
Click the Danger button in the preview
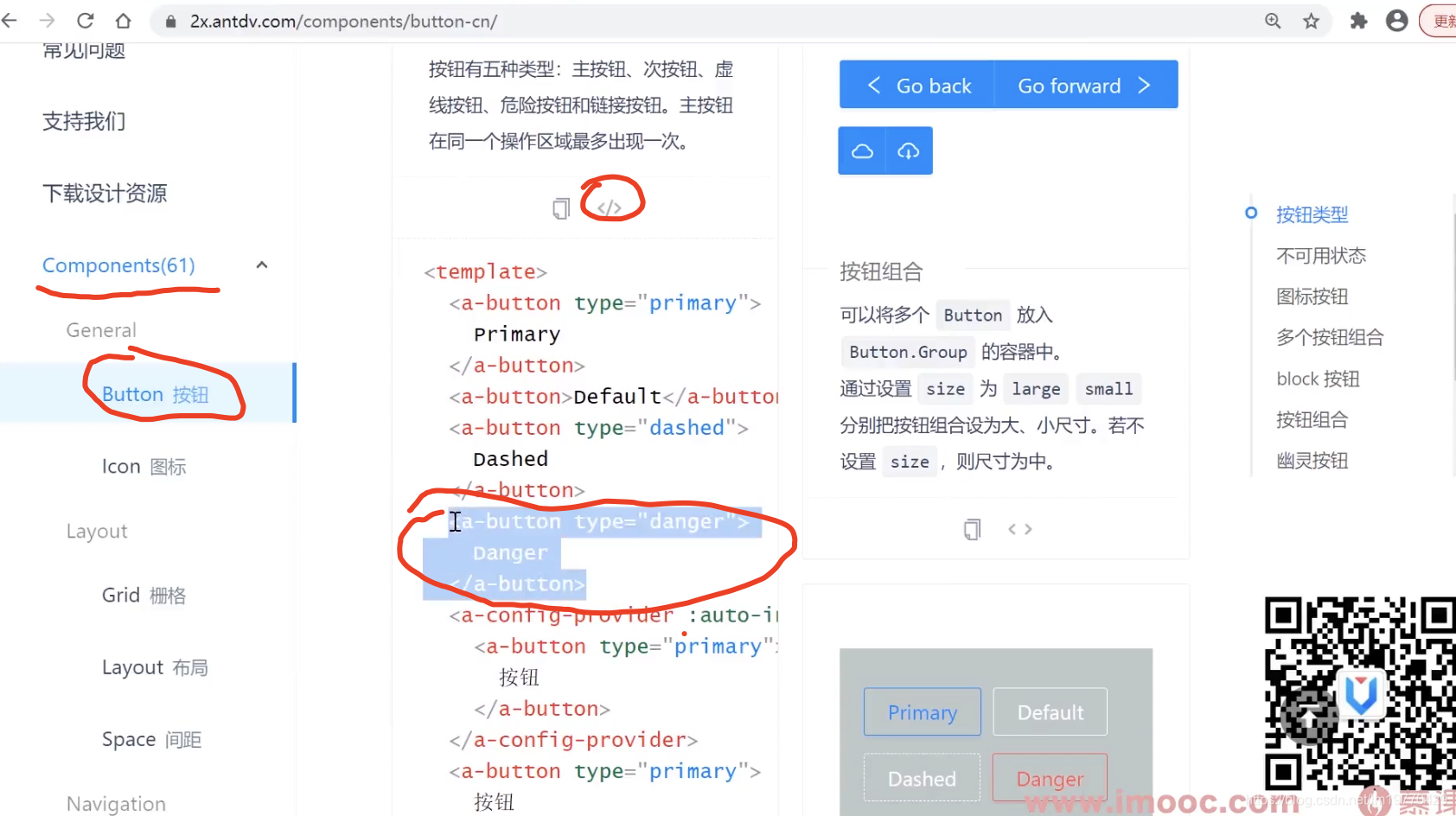(1049, 777)
